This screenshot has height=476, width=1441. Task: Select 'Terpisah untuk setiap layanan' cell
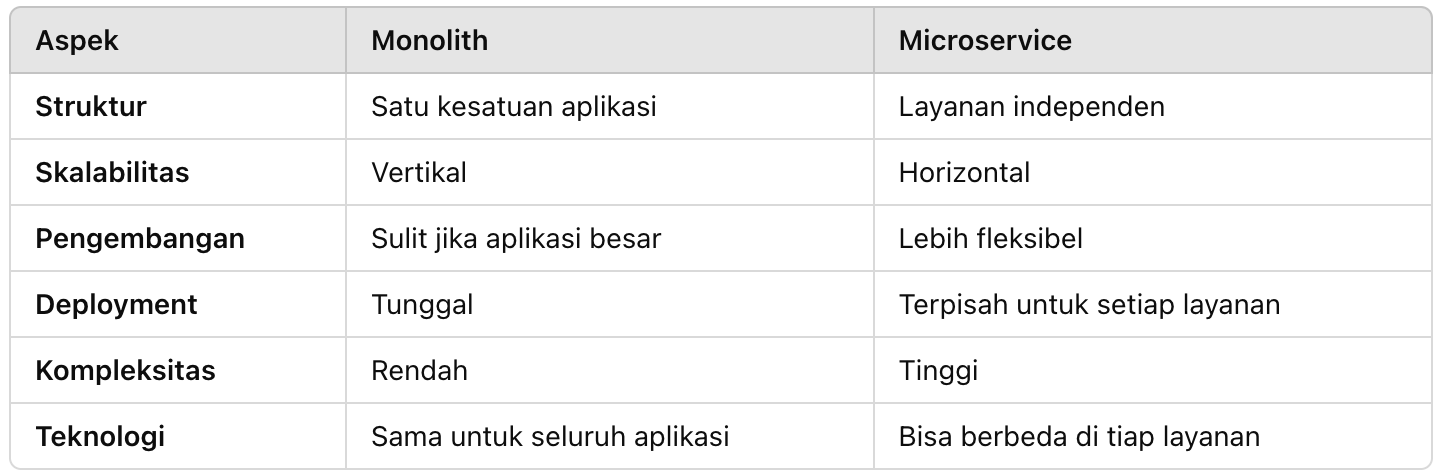(1089, 304)
